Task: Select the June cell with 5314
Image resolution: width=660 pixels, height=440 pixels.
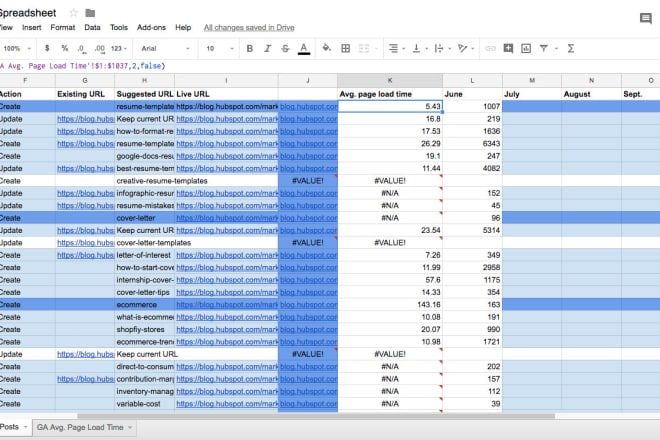Action: 472,230
